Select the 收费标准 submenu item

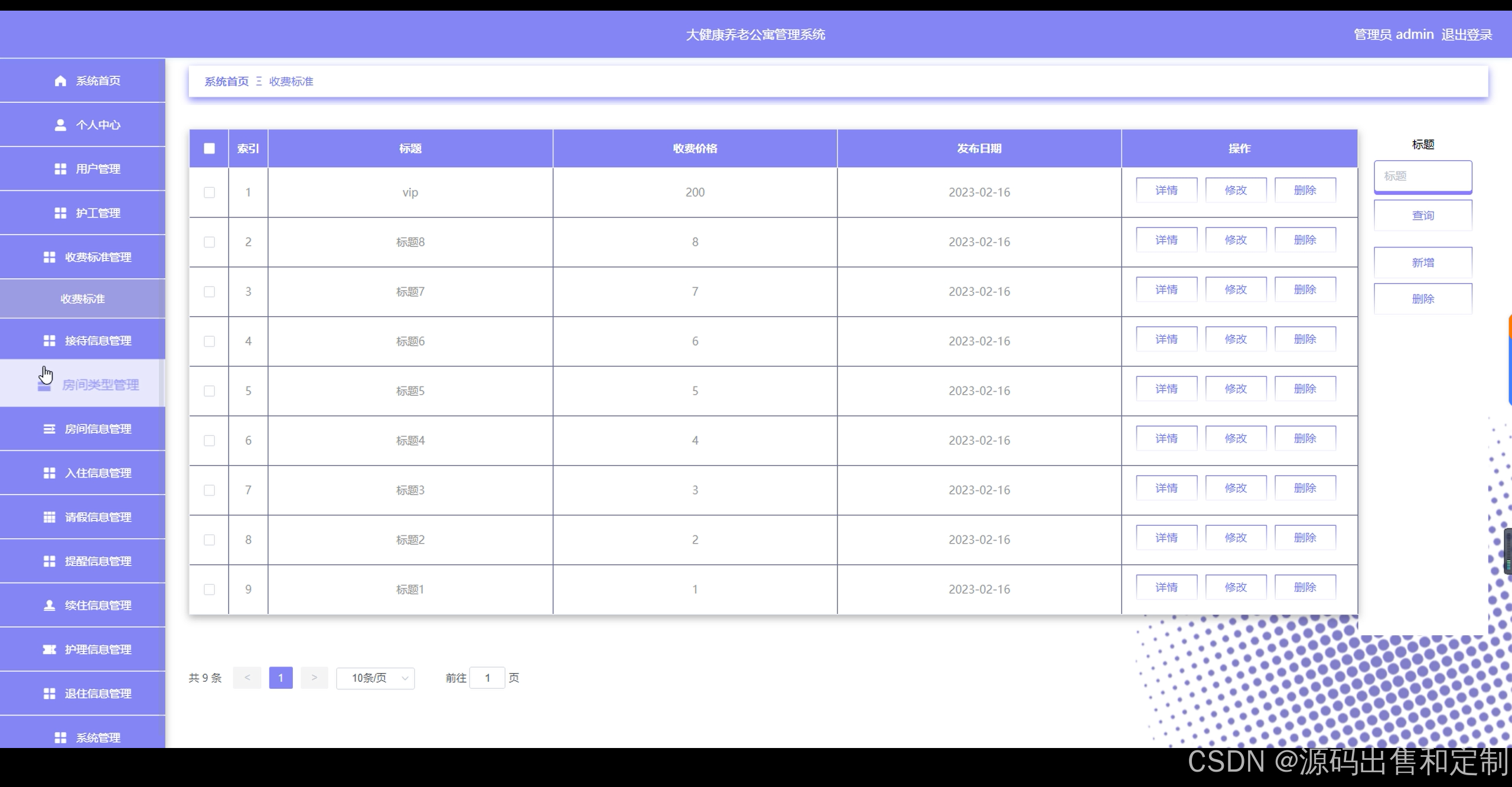click(x=83, y=299)
